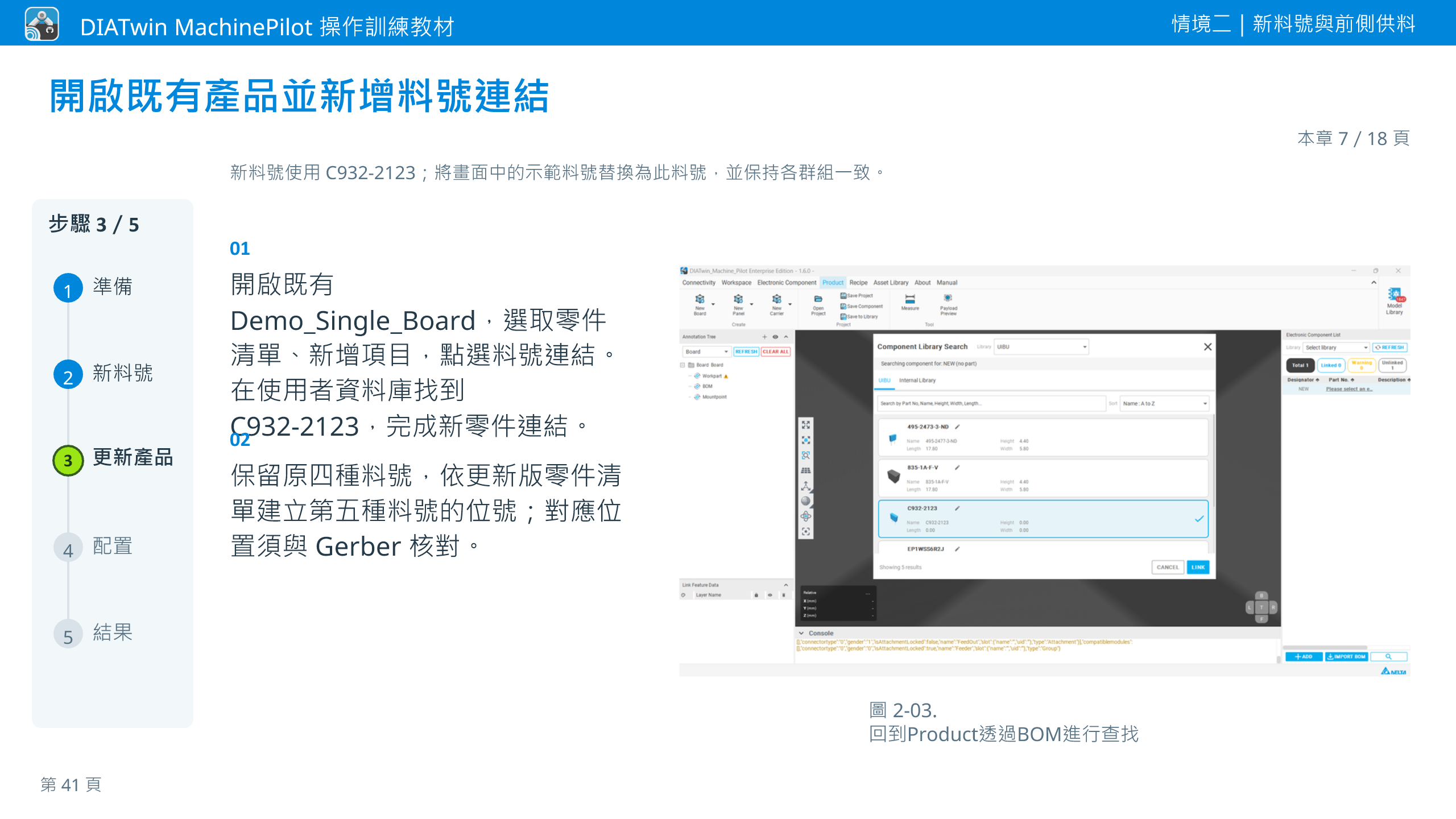Click REFRESH in Annotation Tree
The width and height of the screenshot is (1456, 819).
[x=746, y=351]
